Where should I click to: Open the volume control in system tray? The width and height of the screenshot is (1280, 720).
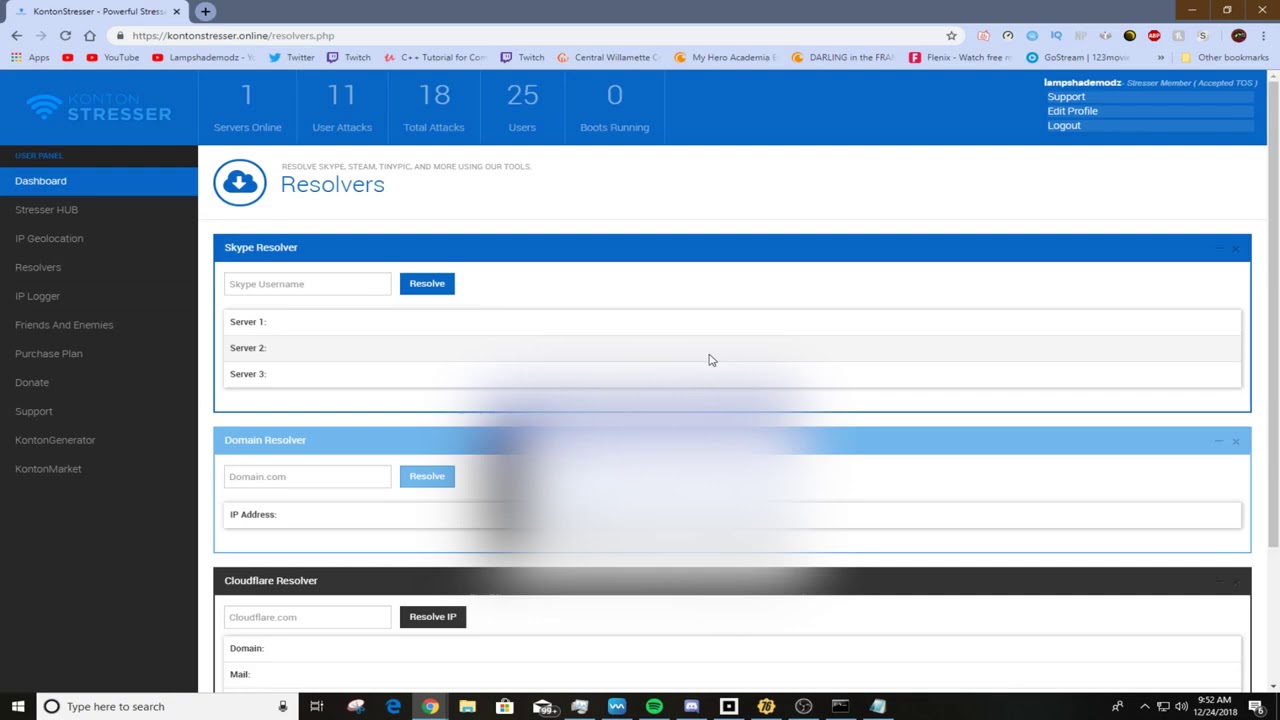[1181, 706]
